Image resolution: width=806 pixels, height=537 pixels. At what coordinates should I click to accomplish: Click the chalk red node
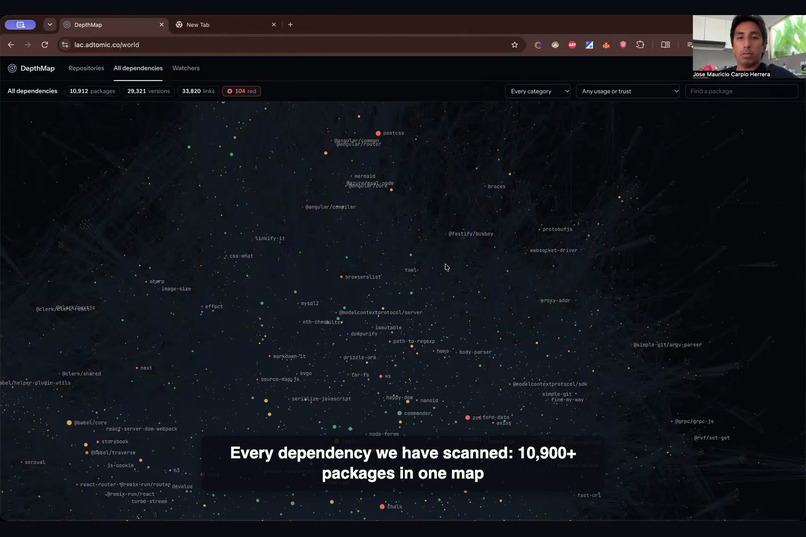(382, 507)
